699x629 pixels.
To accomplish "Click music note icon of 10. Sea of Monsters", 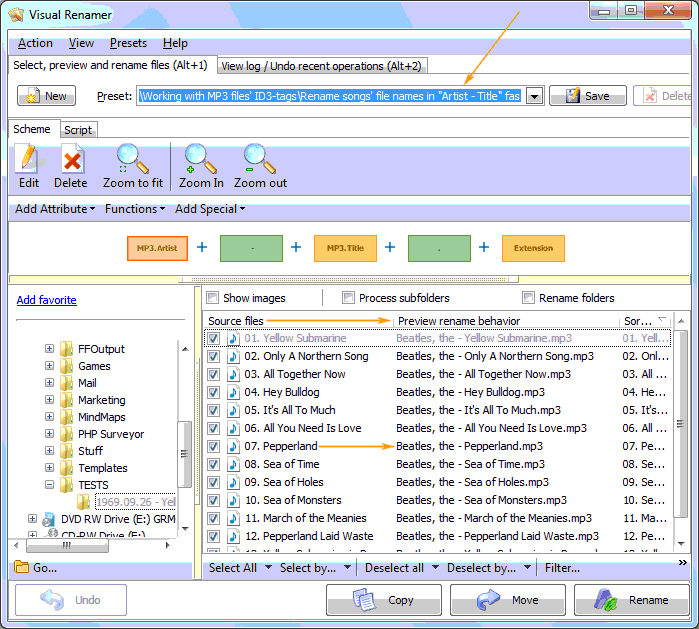I will click(233, 500).
